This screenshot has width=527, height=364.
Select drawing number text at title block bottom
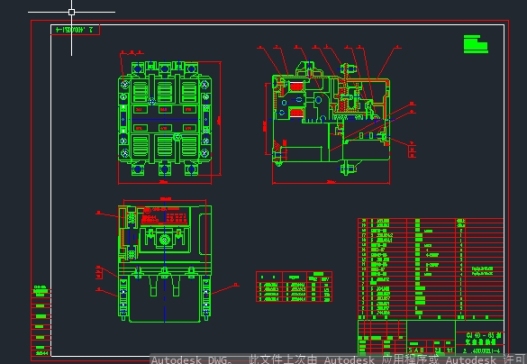(481, 351)
